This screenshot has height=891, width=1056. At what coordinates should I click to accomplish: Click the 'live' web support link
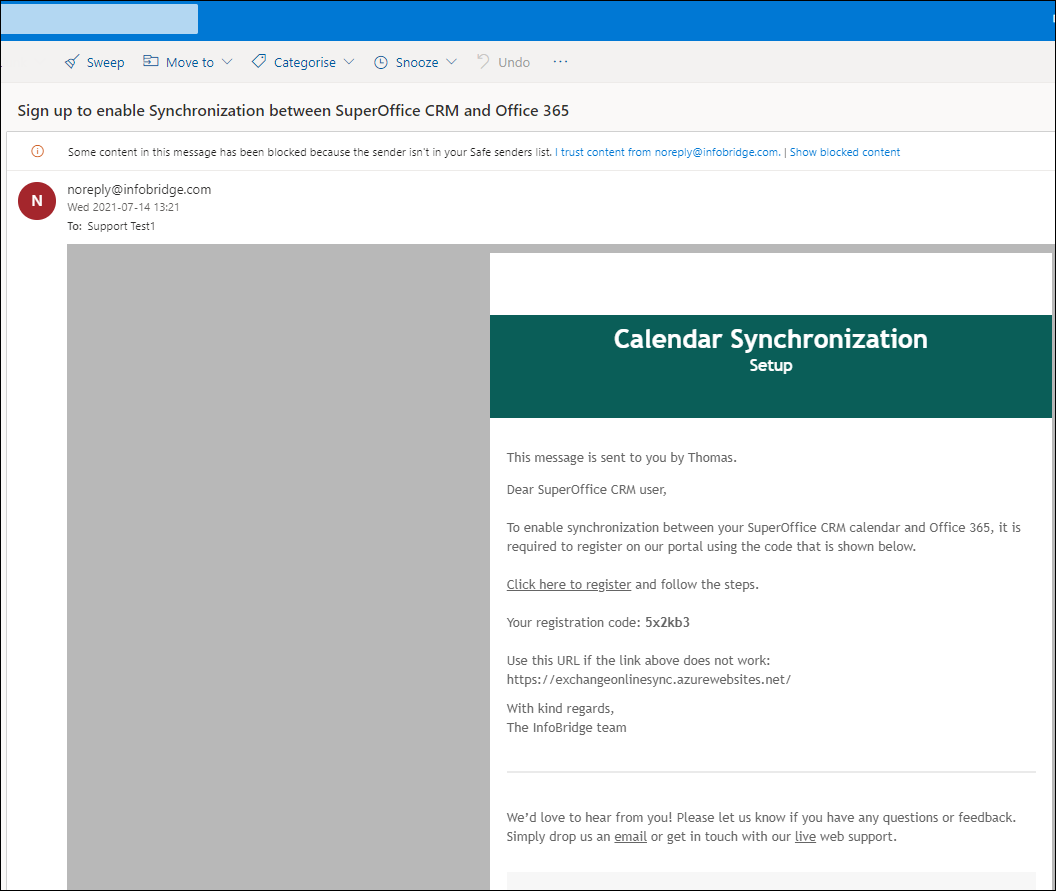(805, 836)
